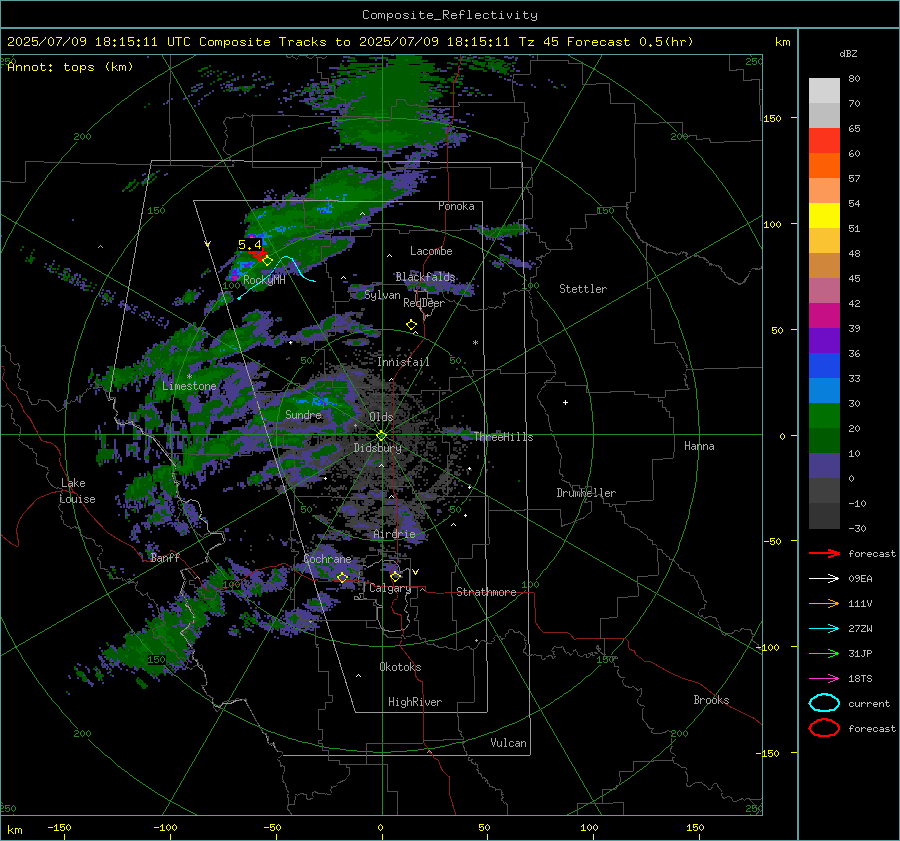Viewport: 900px width, 841px height.
Task: Click the Calgary city label
Action: (x=390, y=588)
